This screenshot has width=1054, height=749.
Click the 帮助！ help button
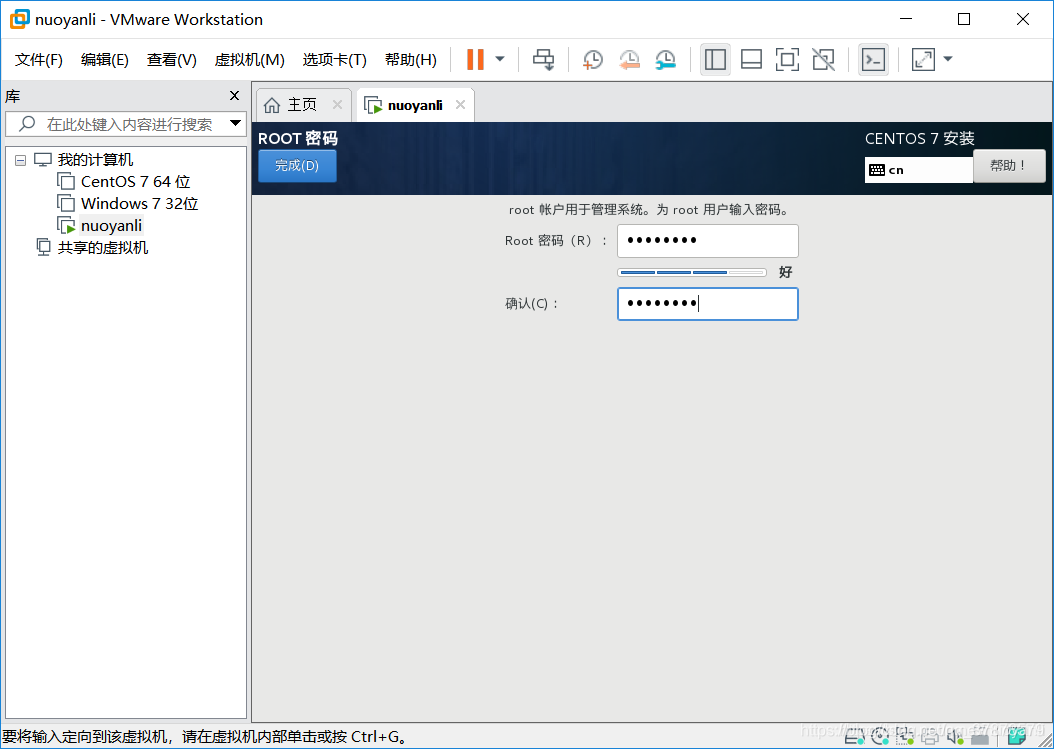[1008, 165]
